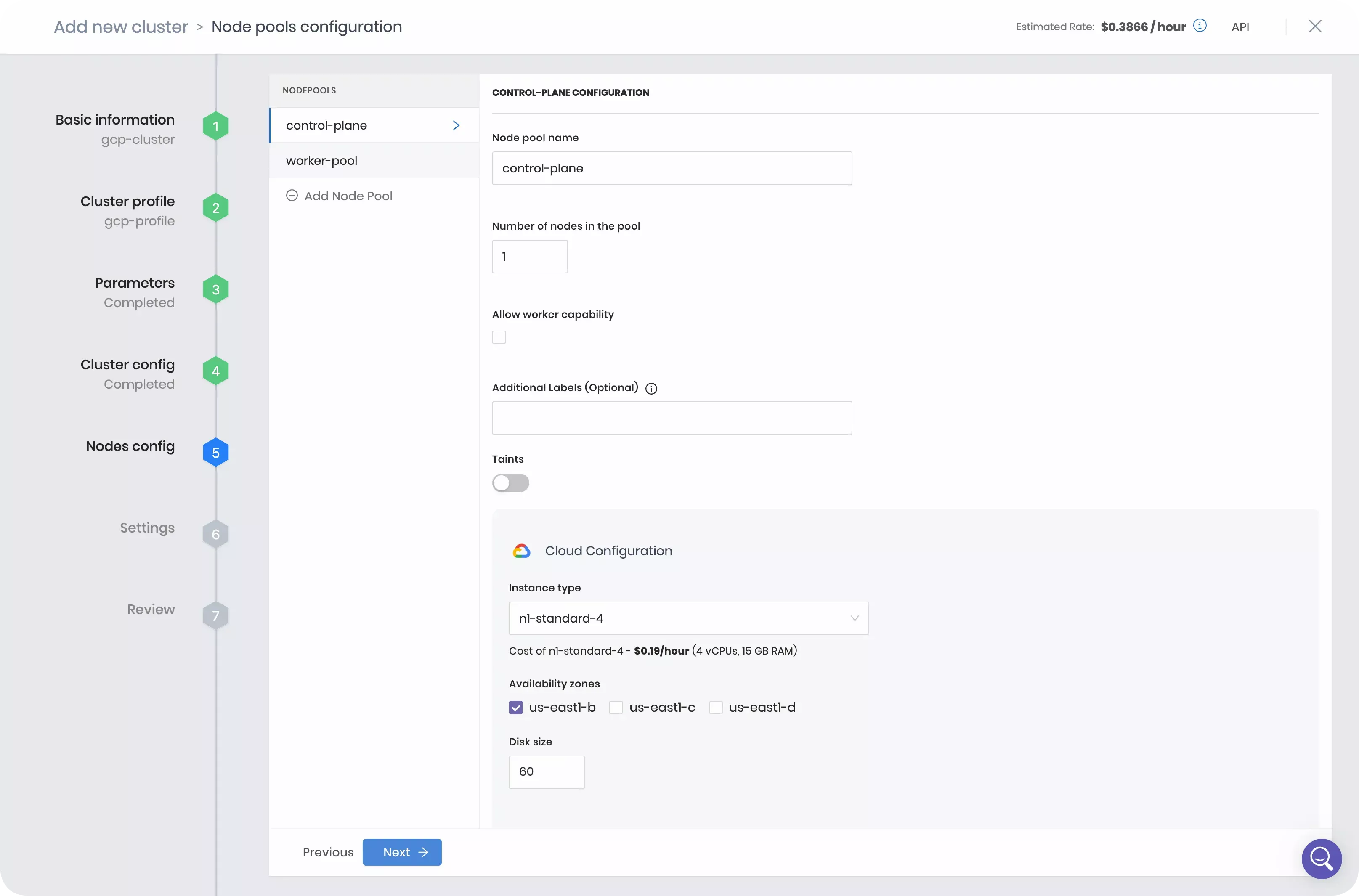Select the Basic information step
This screenshot has width=1359, height=896.
(x=115, y=120)
